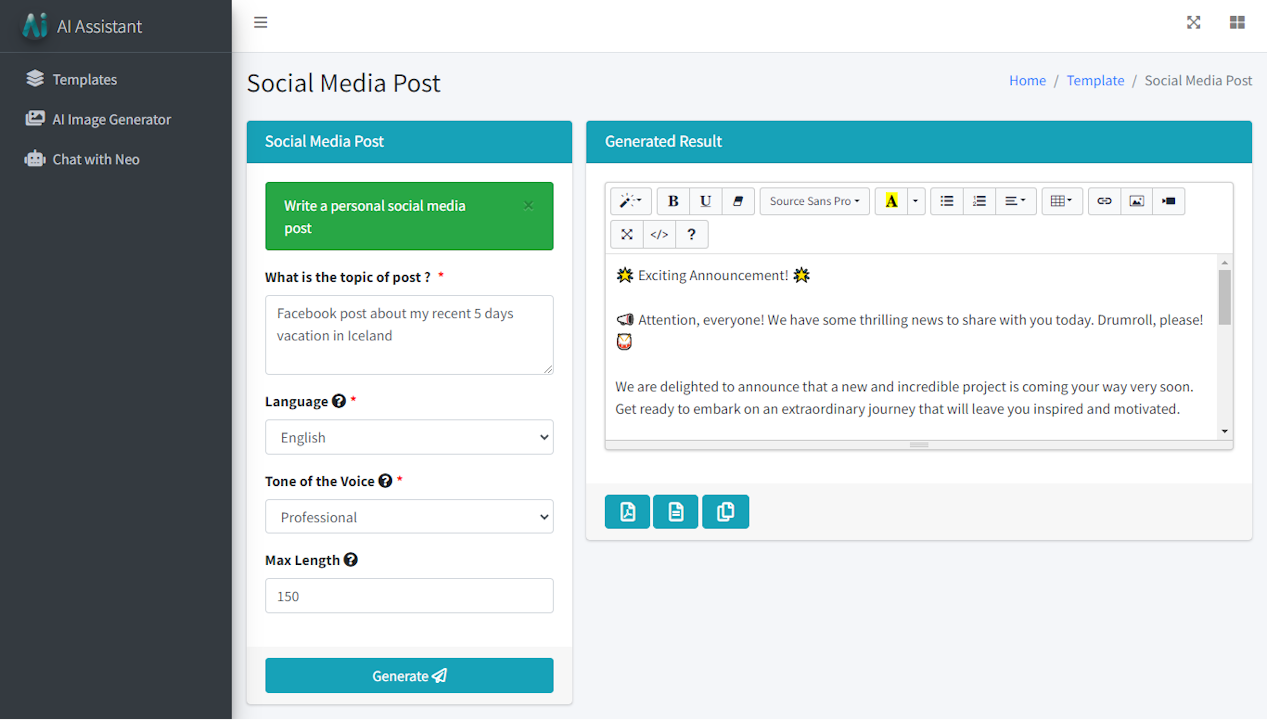Export the generated result as PDF
1267x720 pixels.
626,511
